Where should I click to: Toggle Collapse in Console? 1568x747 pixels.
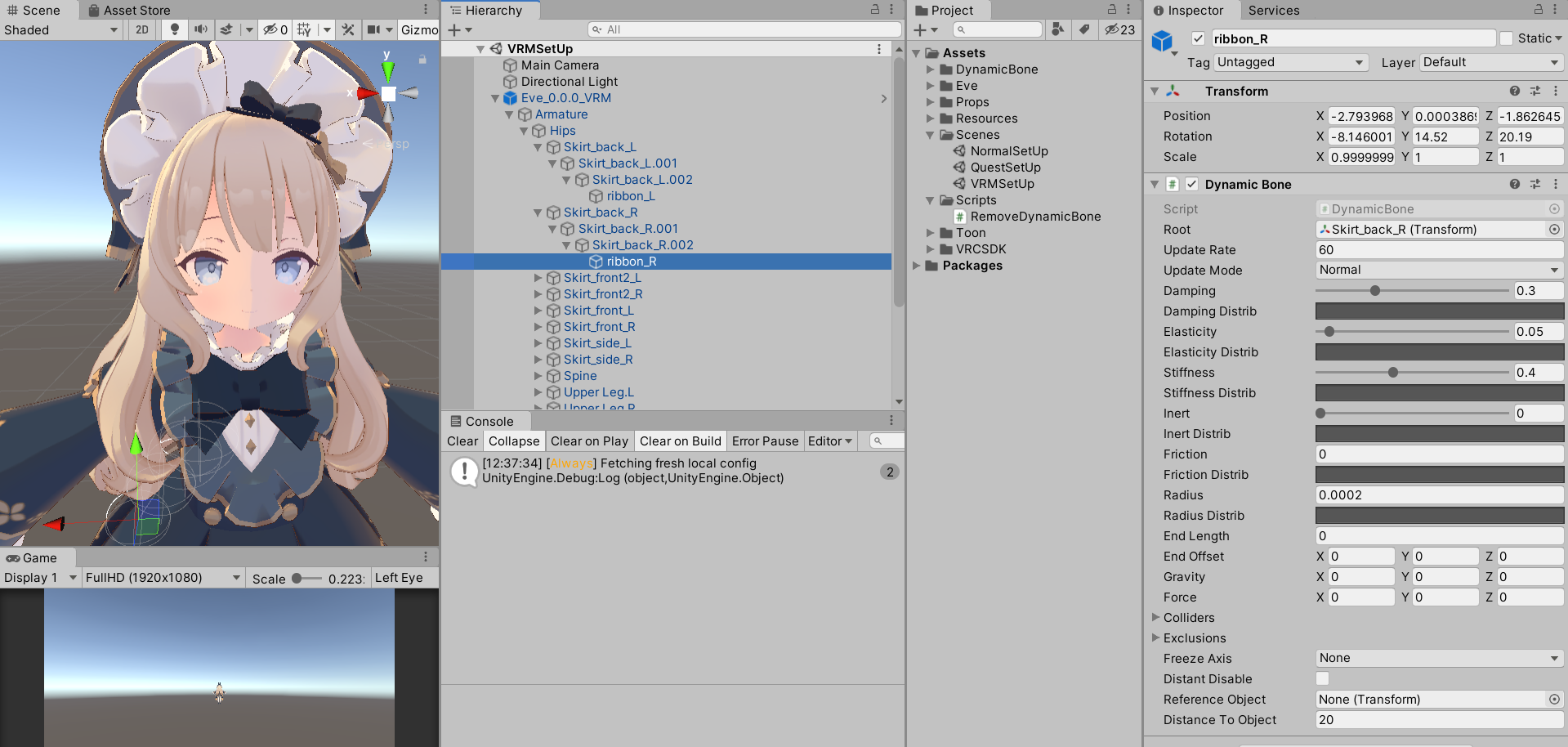click(x=514, y=441)
